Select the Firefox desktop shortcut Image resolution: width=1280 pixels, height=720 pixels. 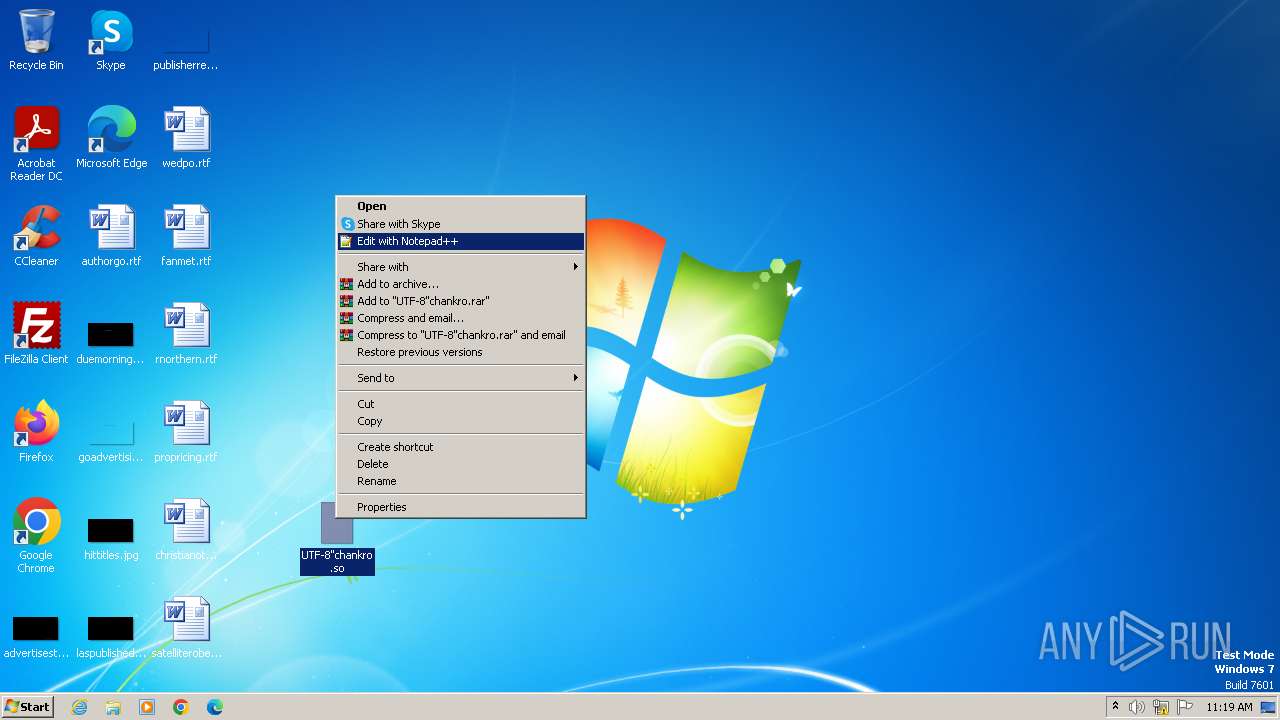(x=36, y=432)
